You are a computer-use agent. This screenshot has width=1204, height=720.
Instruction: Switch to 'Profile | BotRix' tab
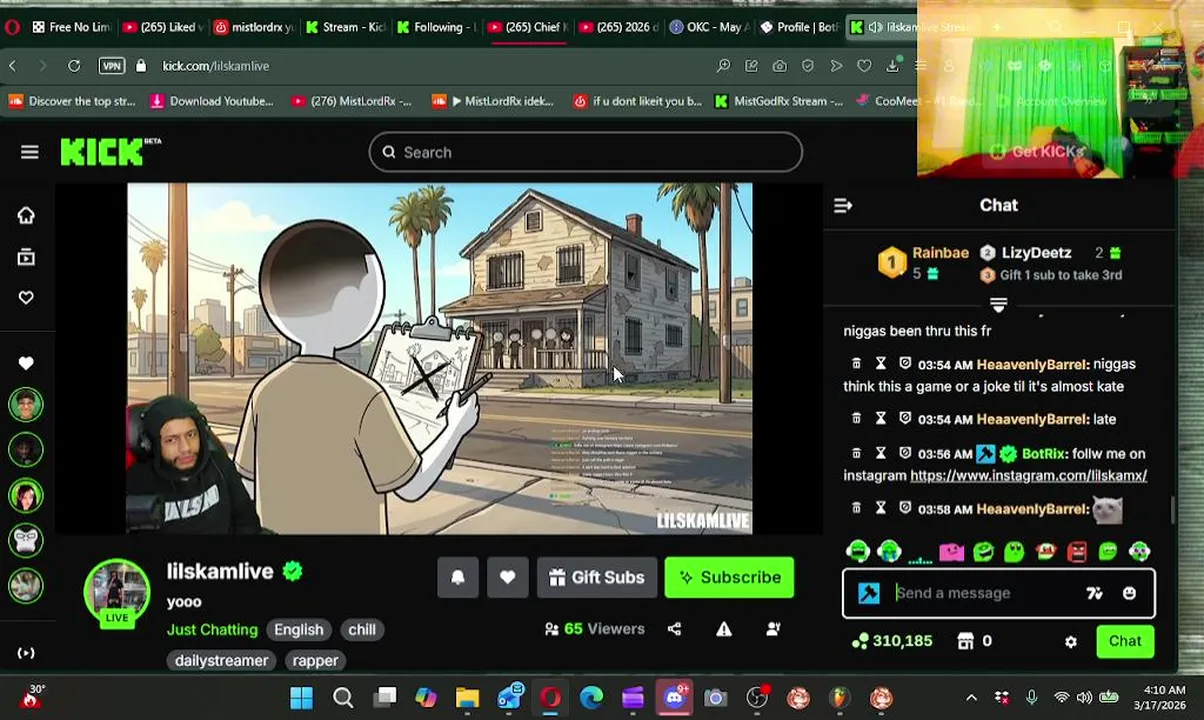(x=799, y=27)
